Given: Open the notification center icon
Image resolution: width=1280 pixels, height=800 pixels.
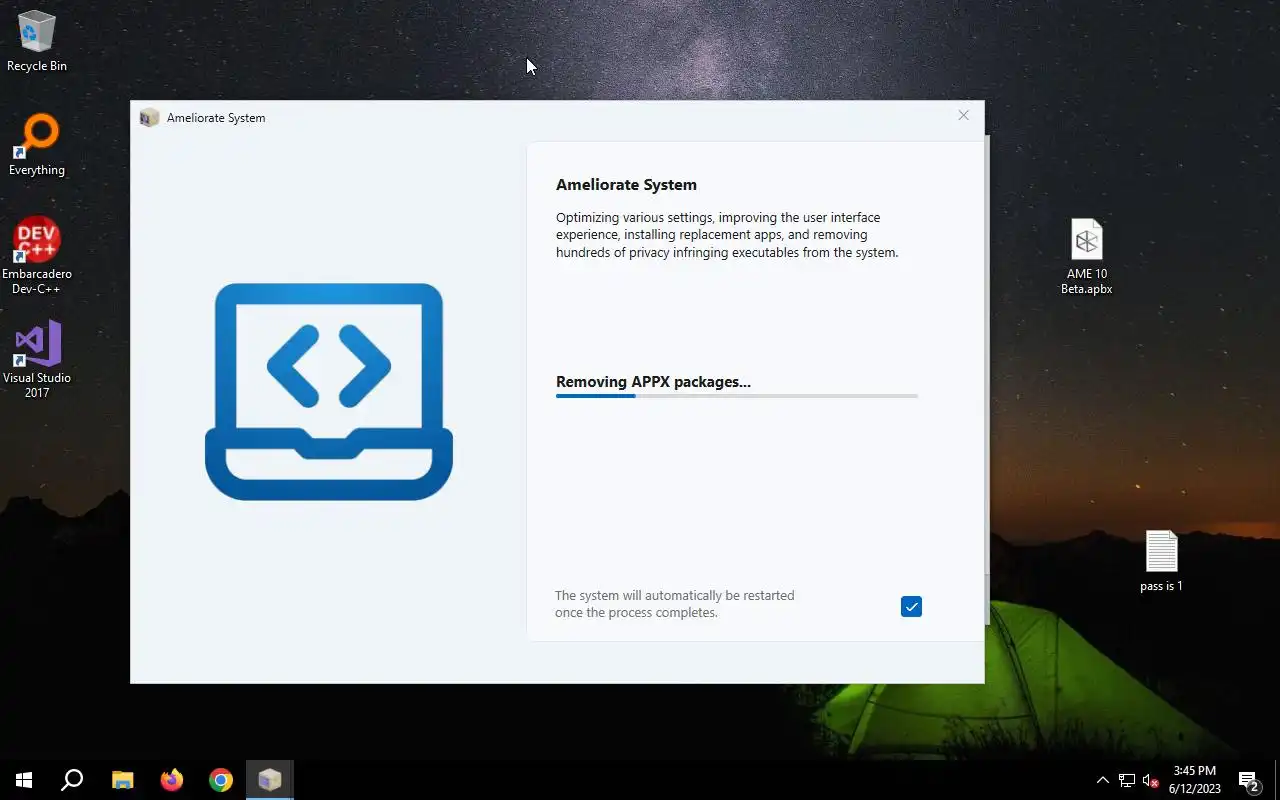Looking at the screenshot, I should pos(1249,780).
